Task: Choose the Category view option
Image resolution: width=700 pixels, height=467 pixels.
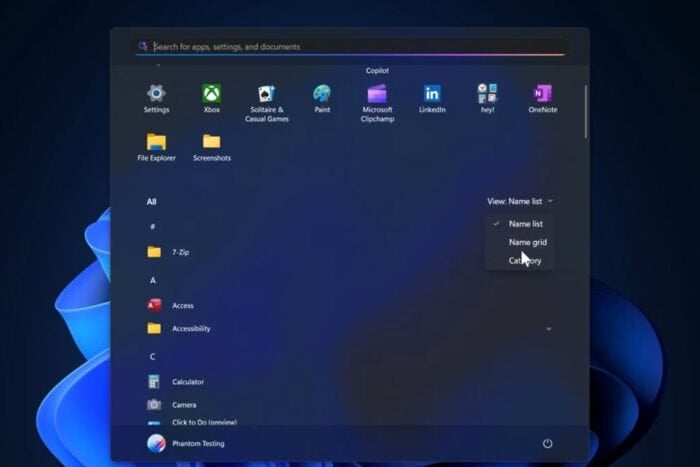Action: tap(520, 260)
